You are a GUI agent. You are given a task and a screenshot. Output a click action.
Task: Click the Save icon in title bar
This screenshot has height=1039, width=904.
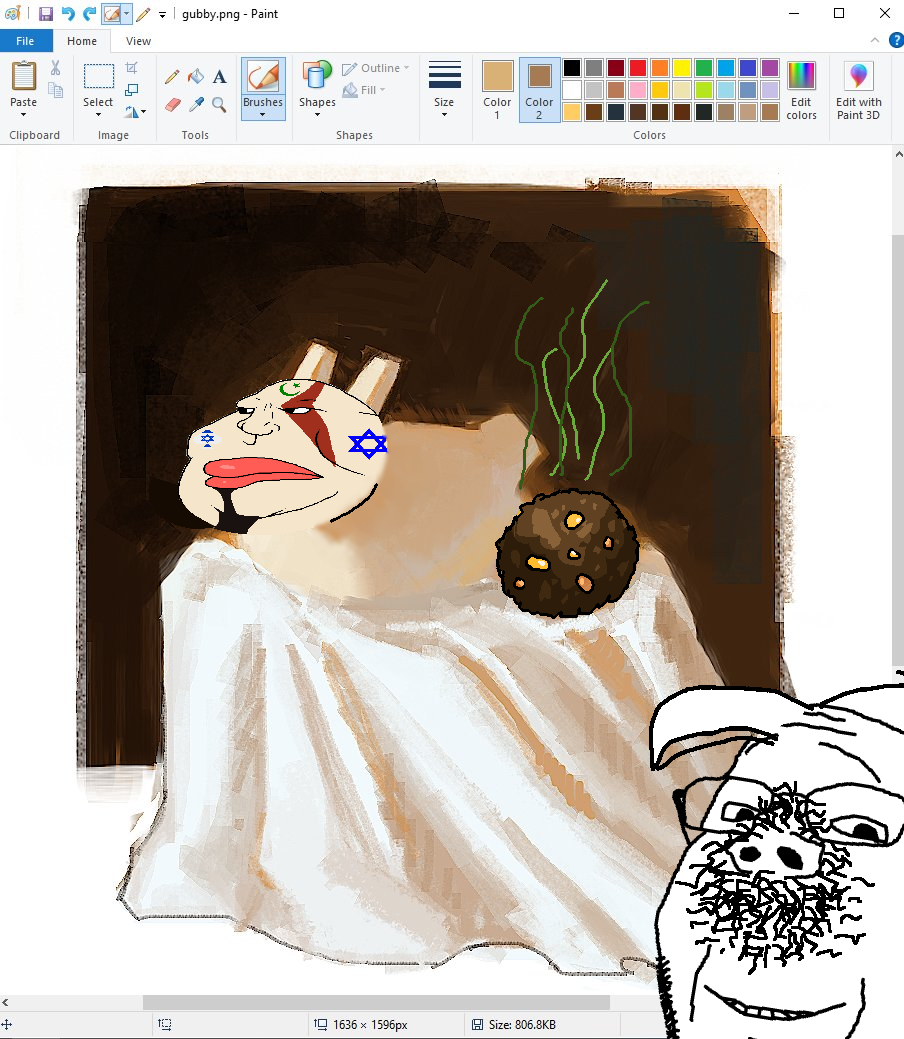[x=46, y=14]
